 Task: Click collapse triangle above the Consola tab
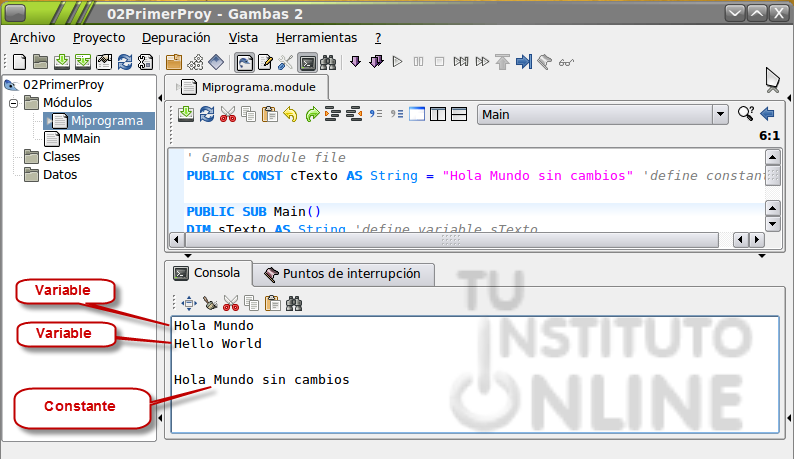tap(188, 255)
